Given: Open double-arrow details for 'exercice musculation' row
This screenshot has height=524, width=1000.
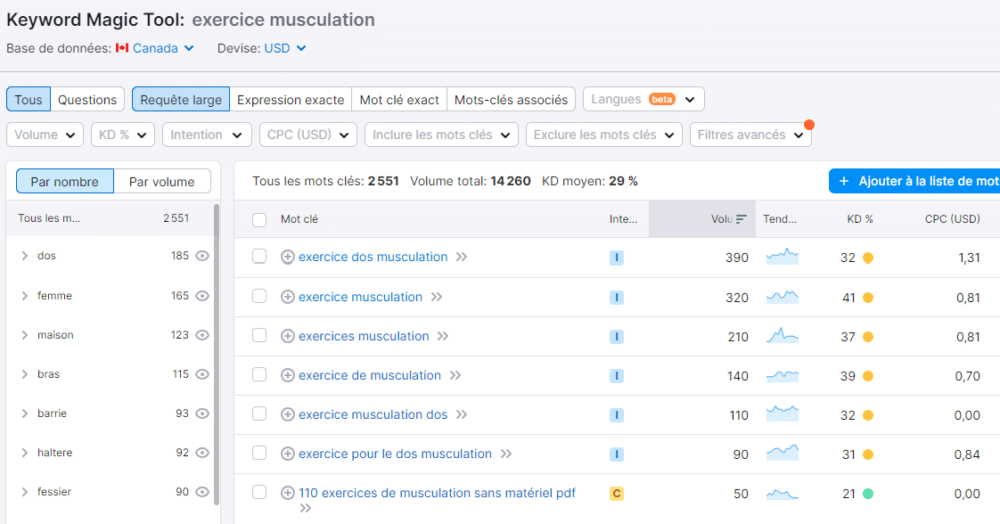Looking at the screenshot, I should coord(436,297).
